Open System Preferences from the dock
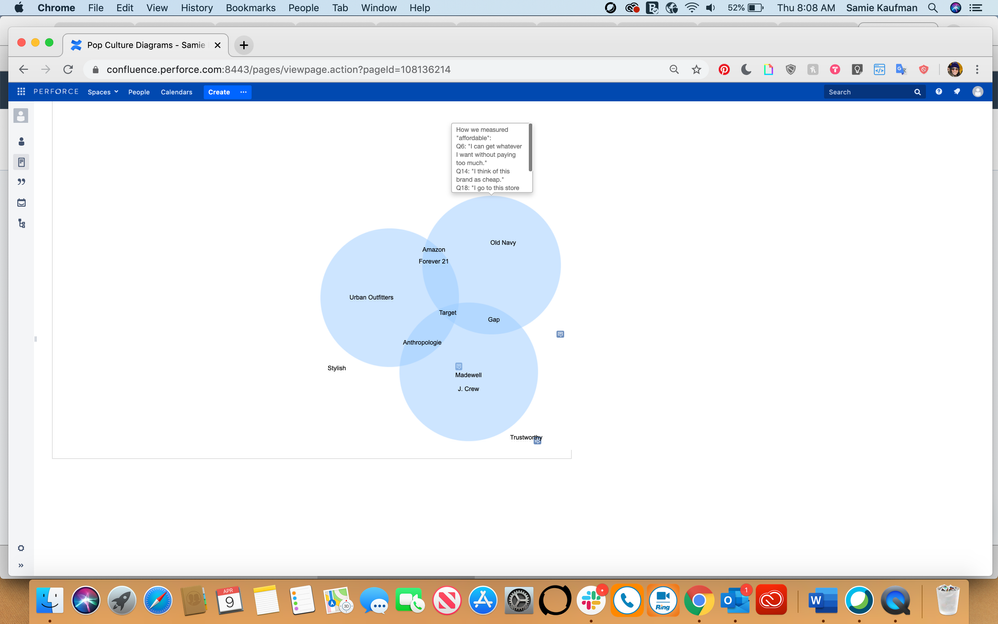The image size is (998, 624). 519,600
